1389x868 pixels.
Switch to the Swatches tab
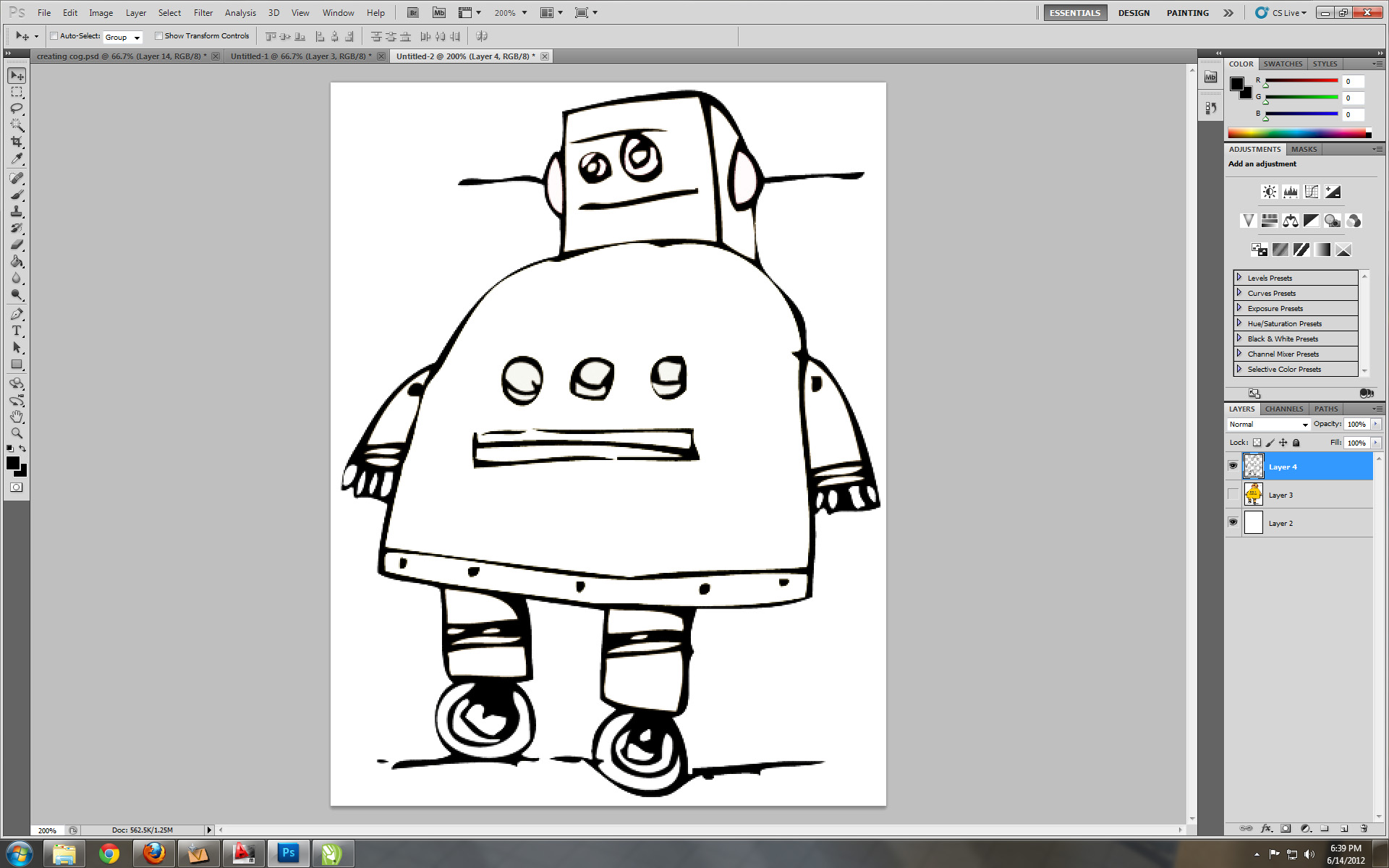[x=1283, y=64]
